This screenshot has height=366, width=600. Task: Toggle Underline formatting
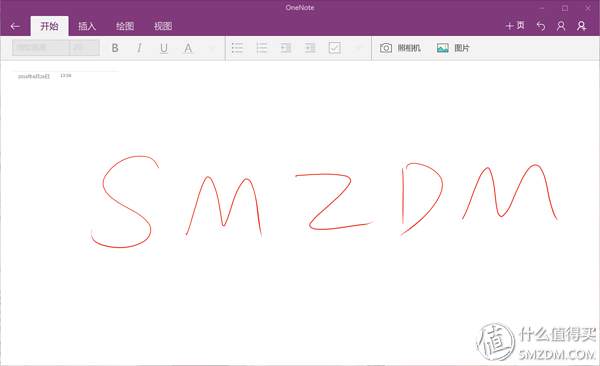point(164,48)
